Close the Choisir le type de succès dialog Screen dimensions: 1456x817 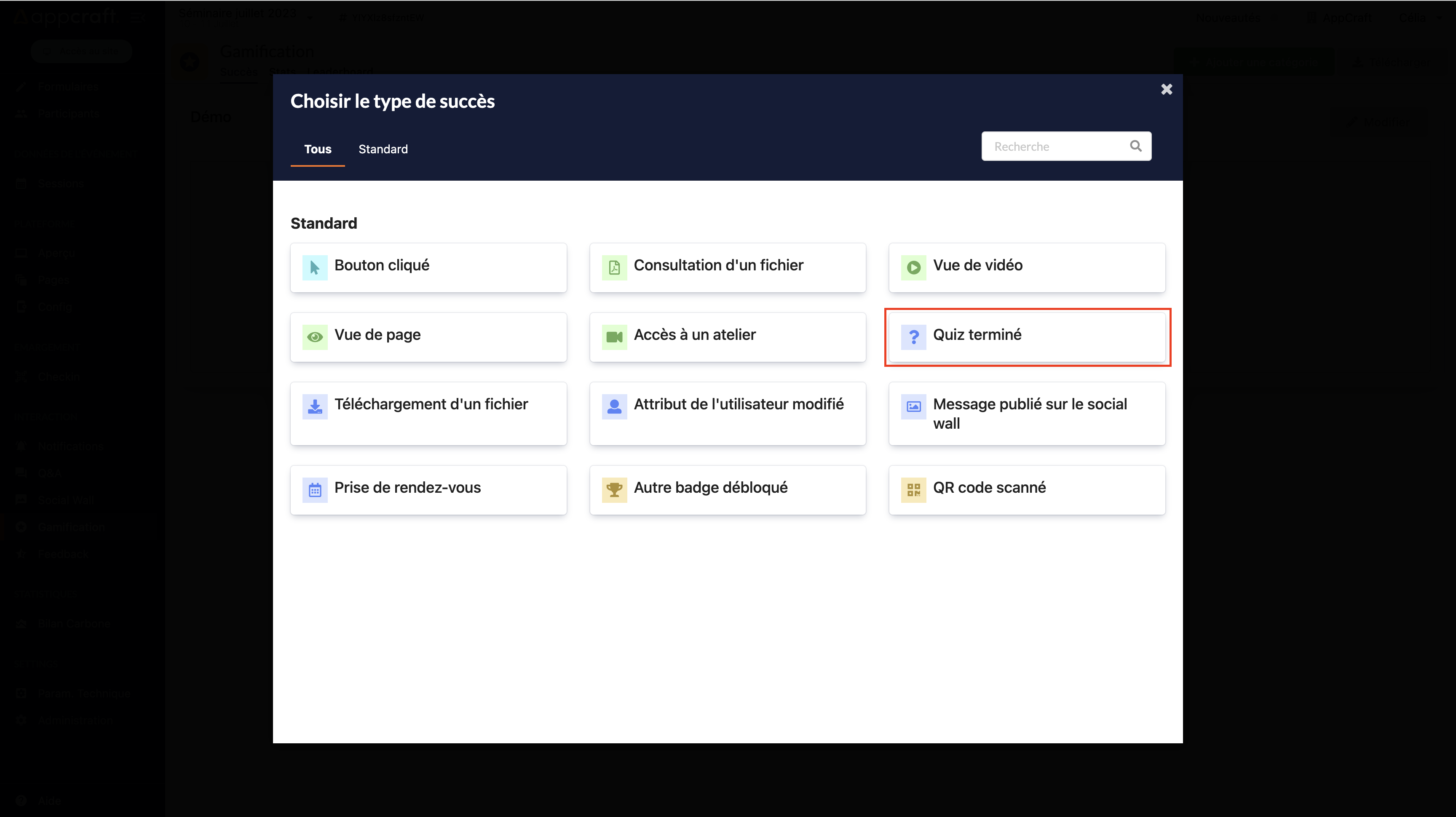pyautogui.click(x=1167, y=89)
